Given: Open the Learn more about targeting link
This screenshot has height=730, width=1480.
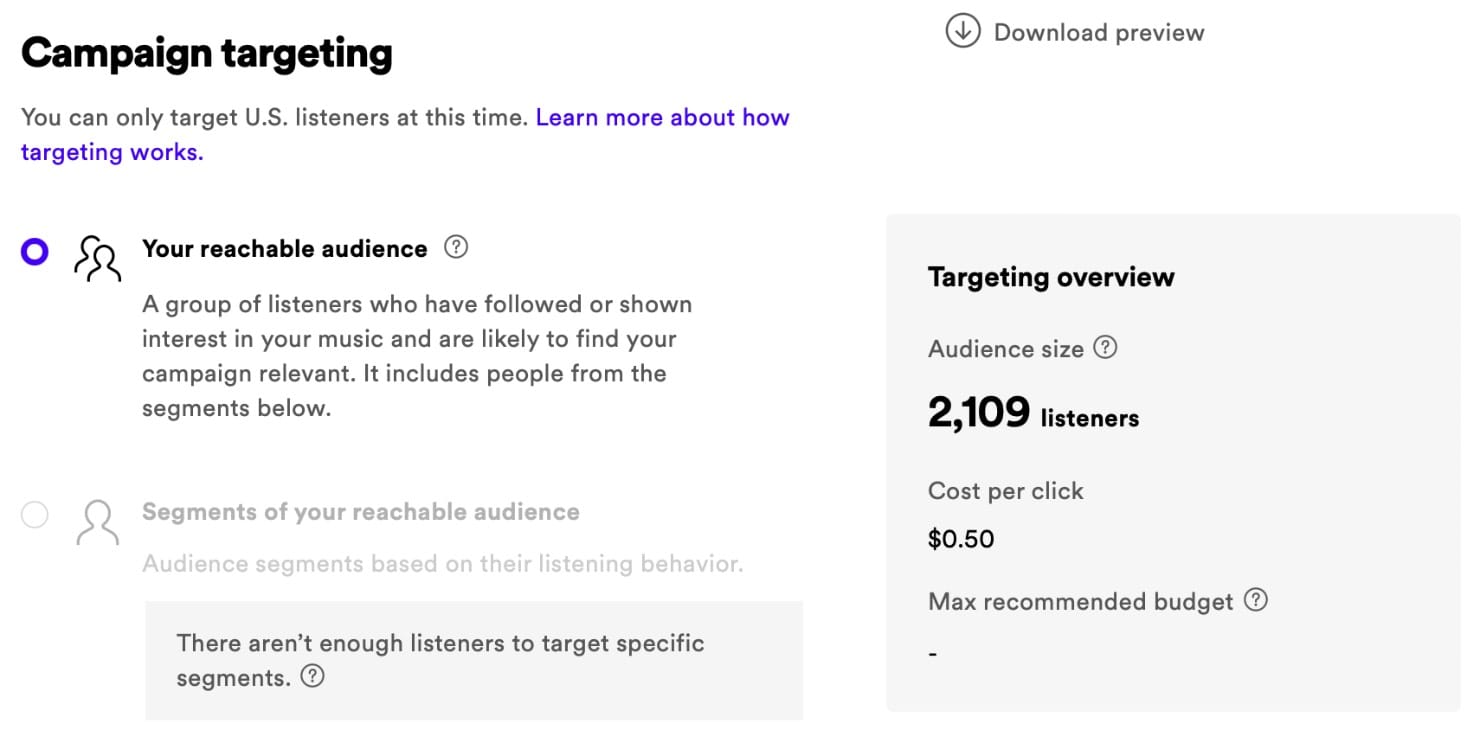Looking at the screenshot, I should [x=405, y=134].
